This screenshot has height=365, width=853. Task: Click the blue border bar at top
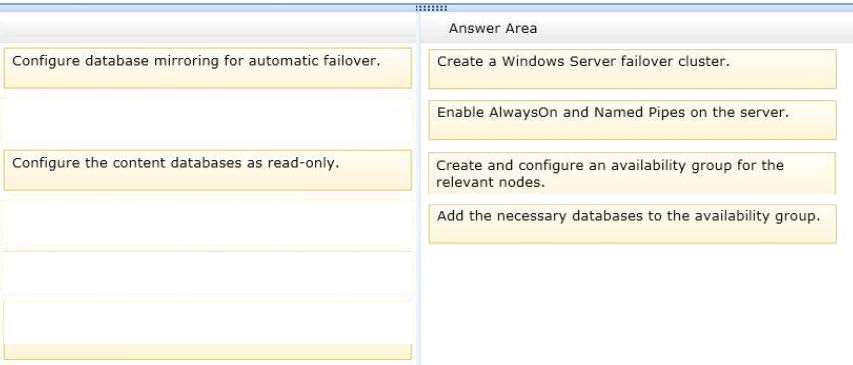(x=426, y=8)
